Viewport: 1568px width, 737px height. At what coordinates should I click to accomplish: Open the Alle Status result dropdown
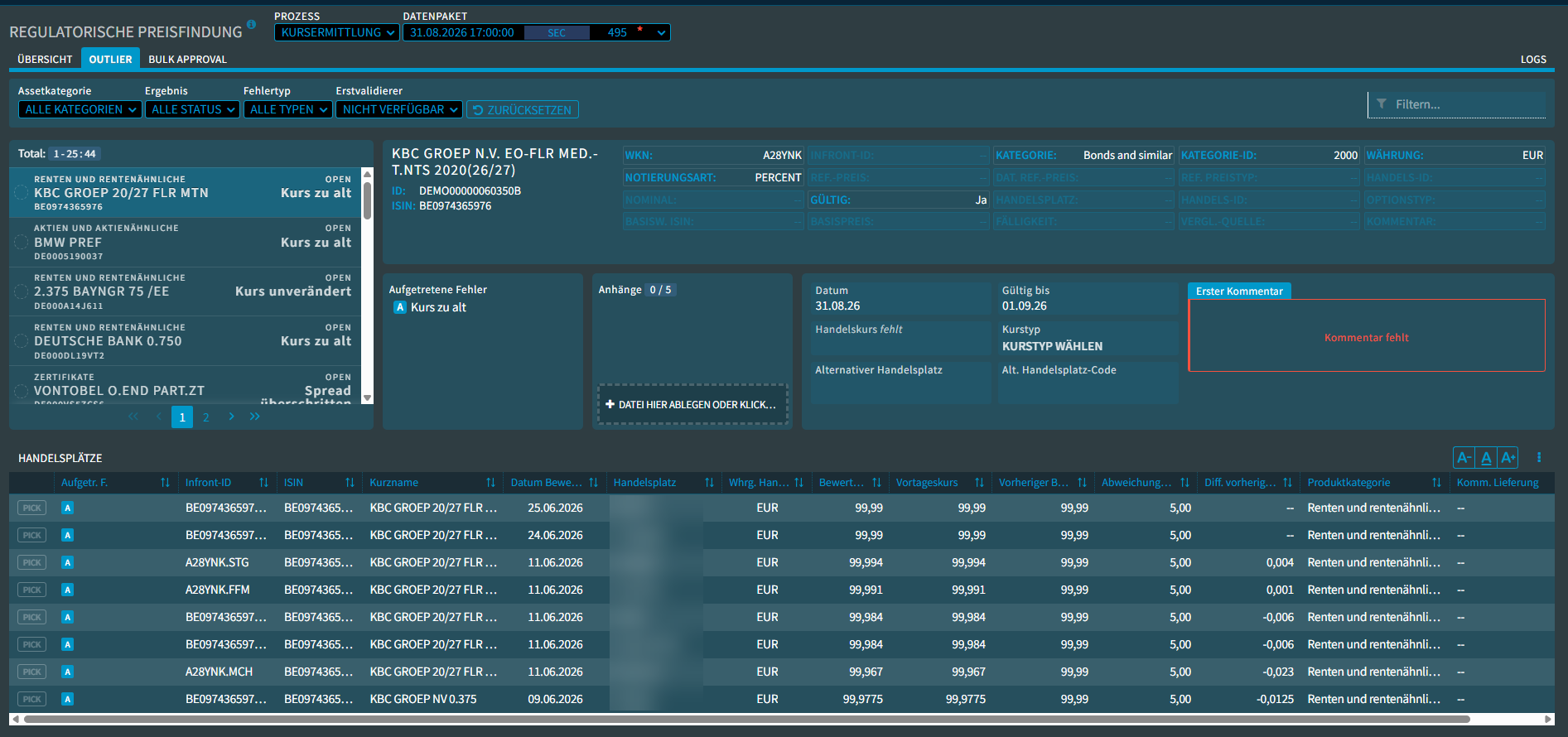(193, 109)
